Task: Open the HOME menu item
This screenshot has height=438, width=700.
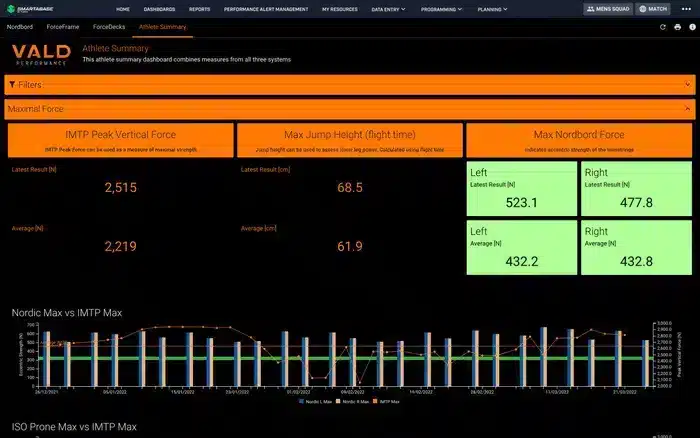Action: click(x=123, y=9)
